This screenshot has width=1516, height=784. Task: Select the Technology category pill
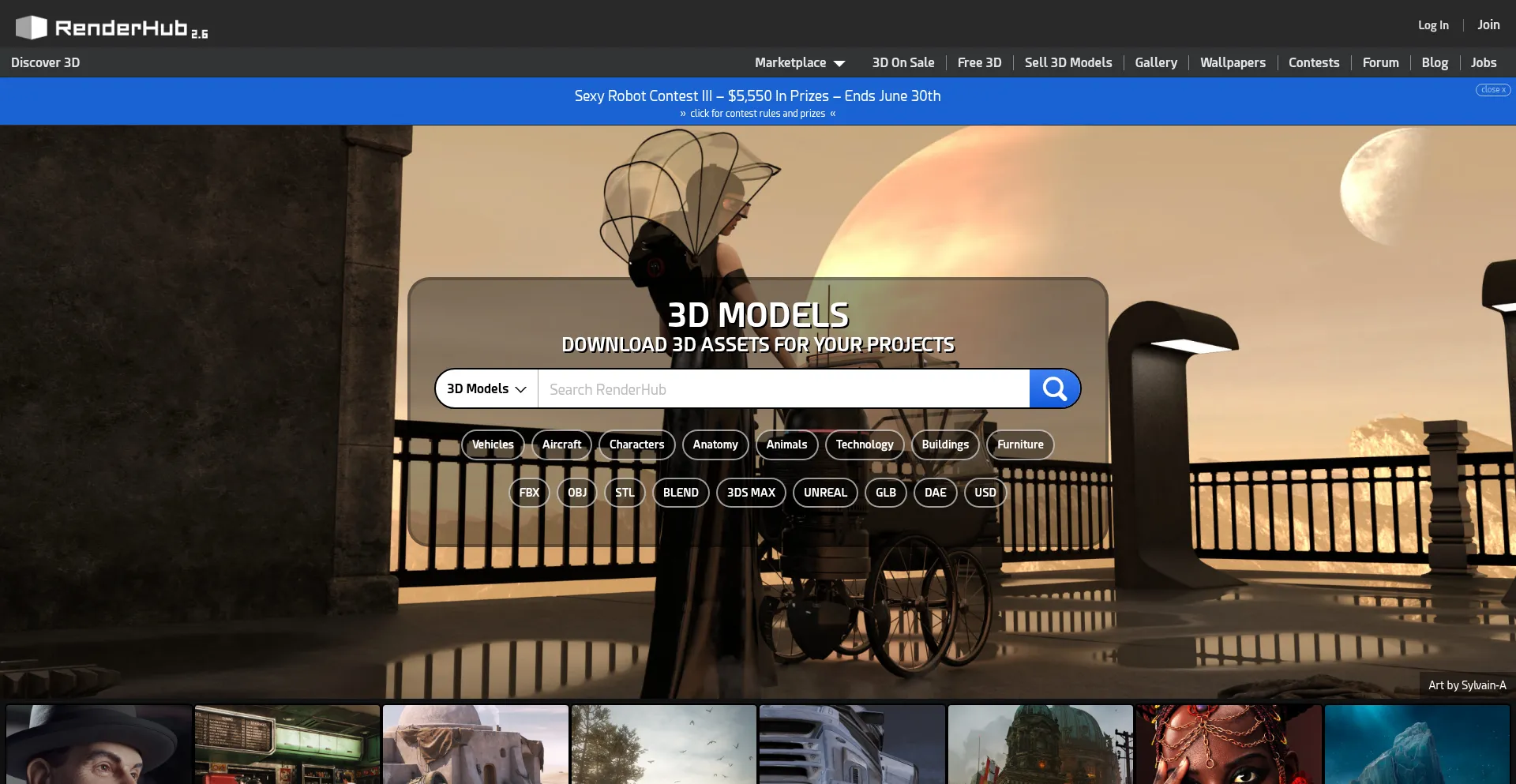pos(865,445)
